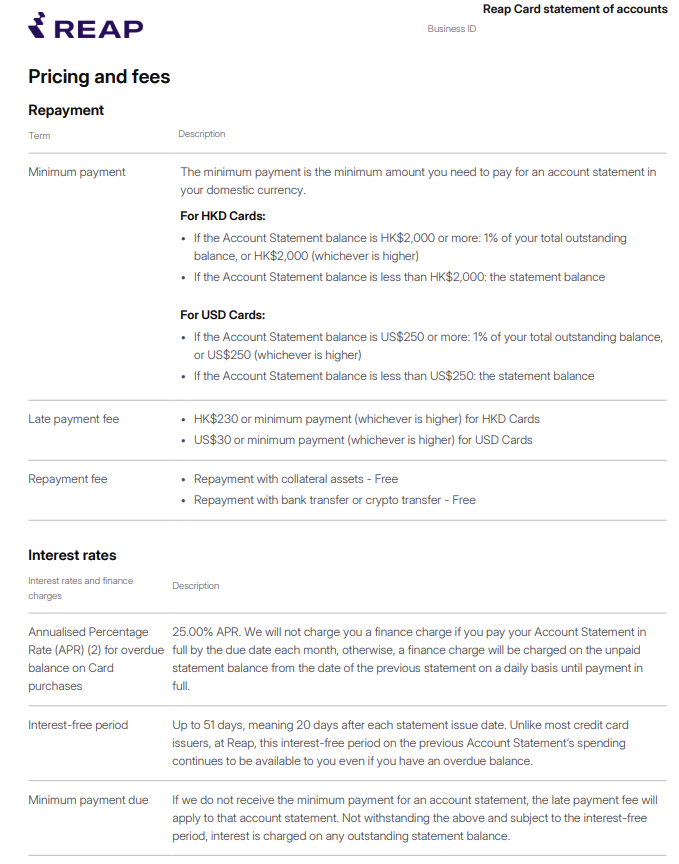Click the REAP wordmark text

coord(99,29)
